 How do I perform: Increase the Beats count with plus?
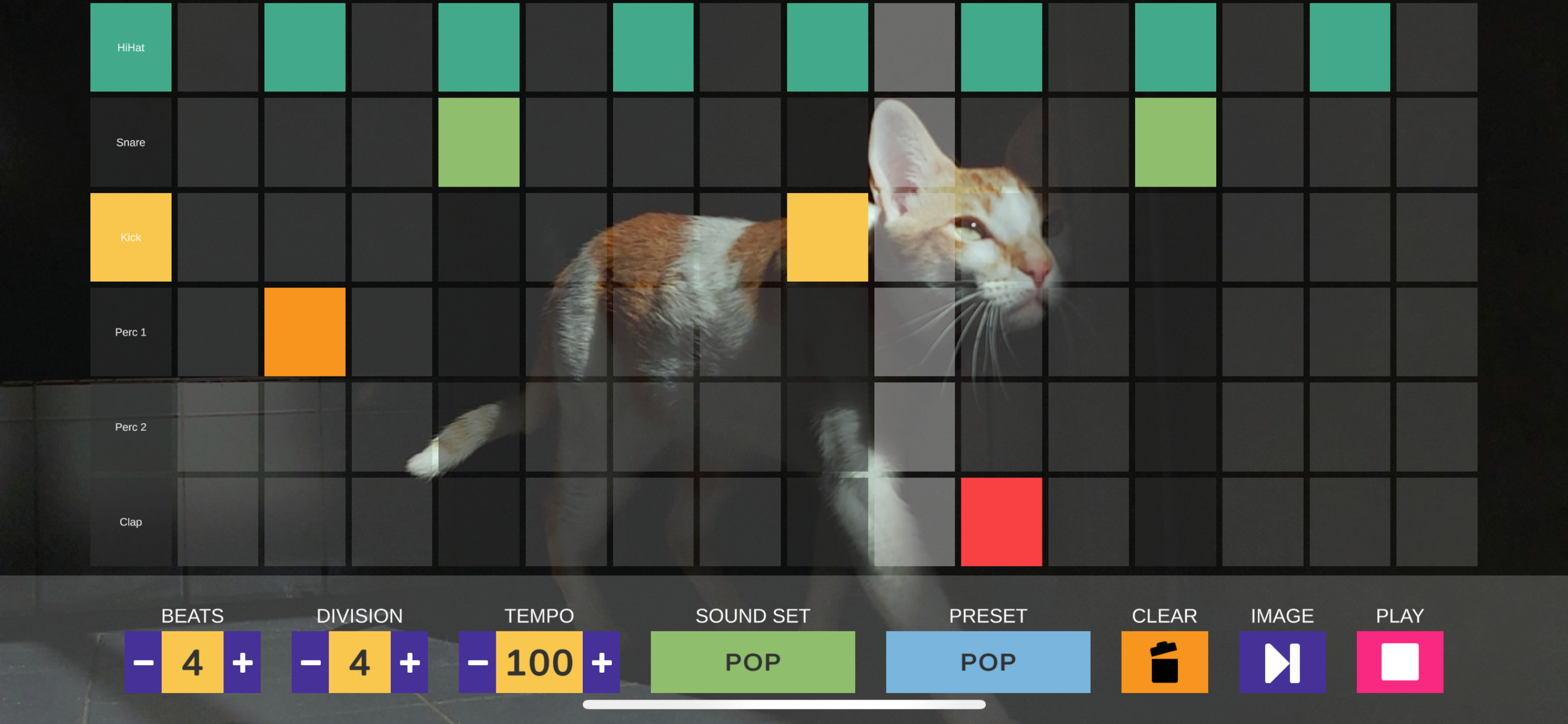click(x=242, y=661)
